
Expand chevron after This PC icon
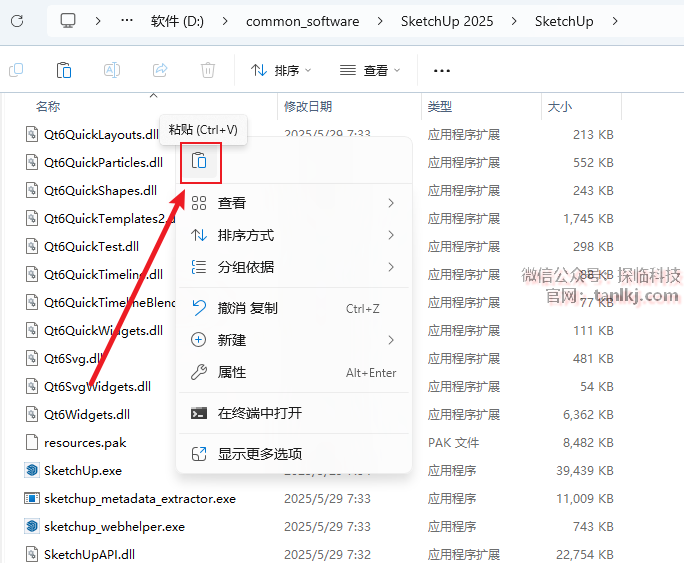[98, 21]
